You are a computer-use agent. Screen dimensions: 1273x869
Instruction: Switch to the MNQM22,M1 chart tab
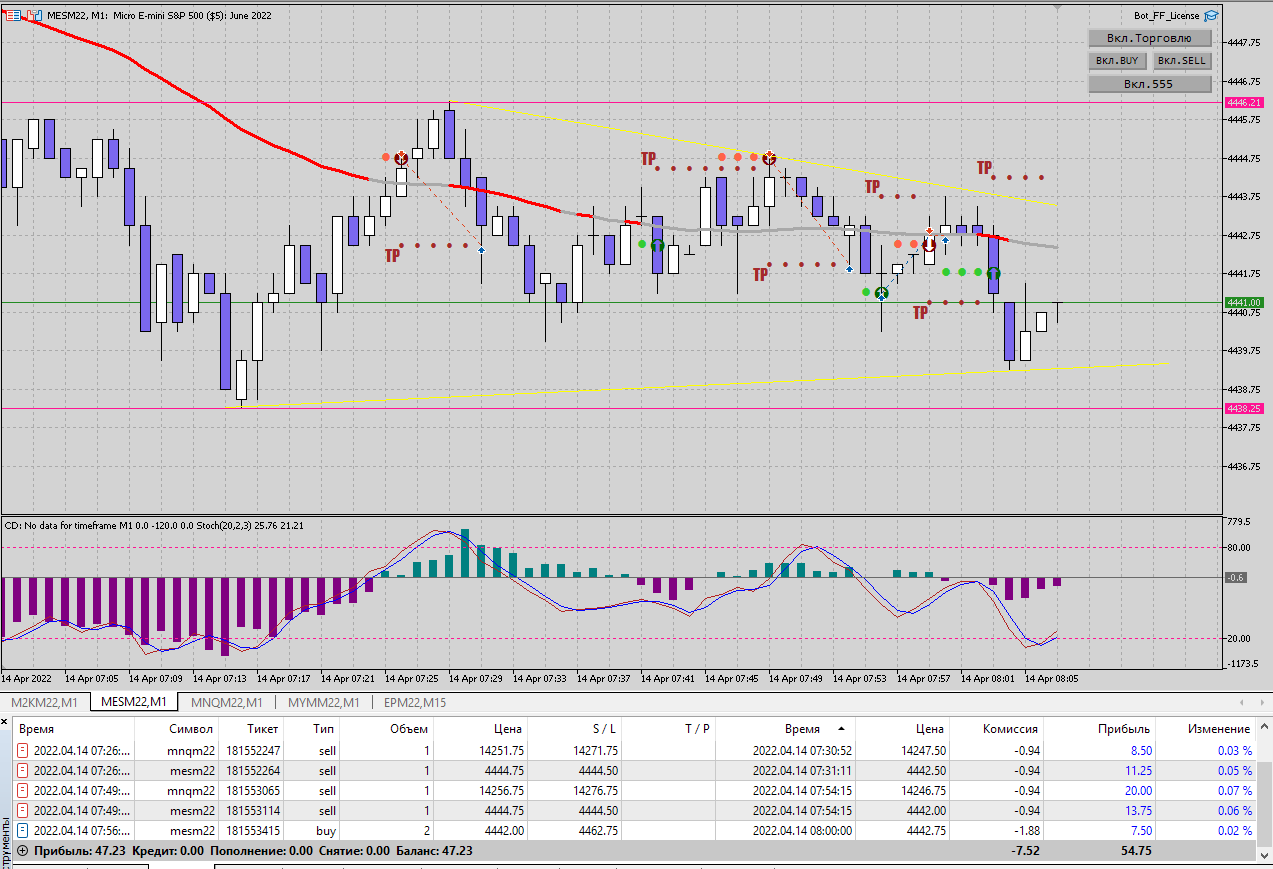[226, 702]
